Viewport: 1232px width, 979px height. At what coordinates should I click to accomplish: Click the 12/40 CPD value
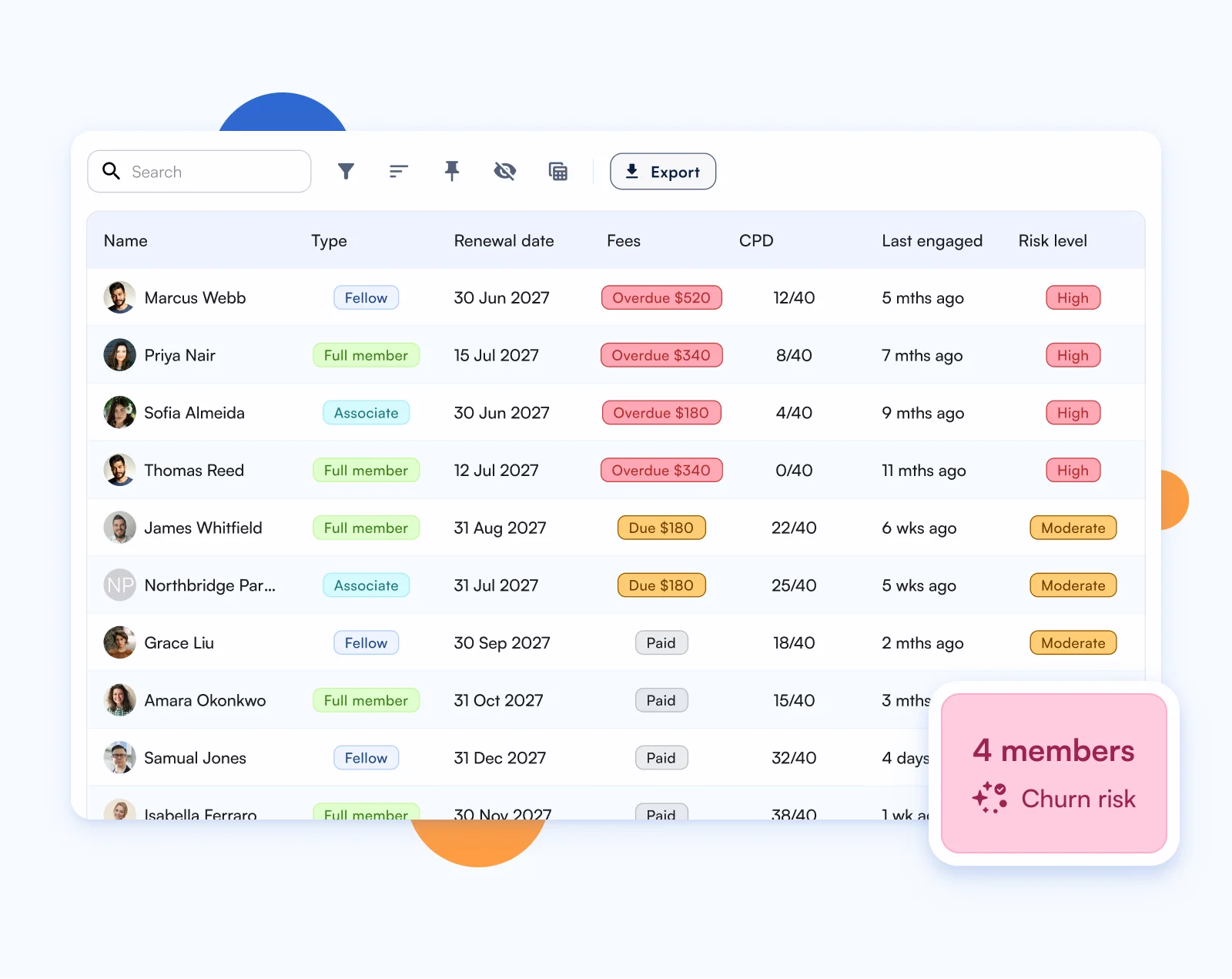[794, 297]
